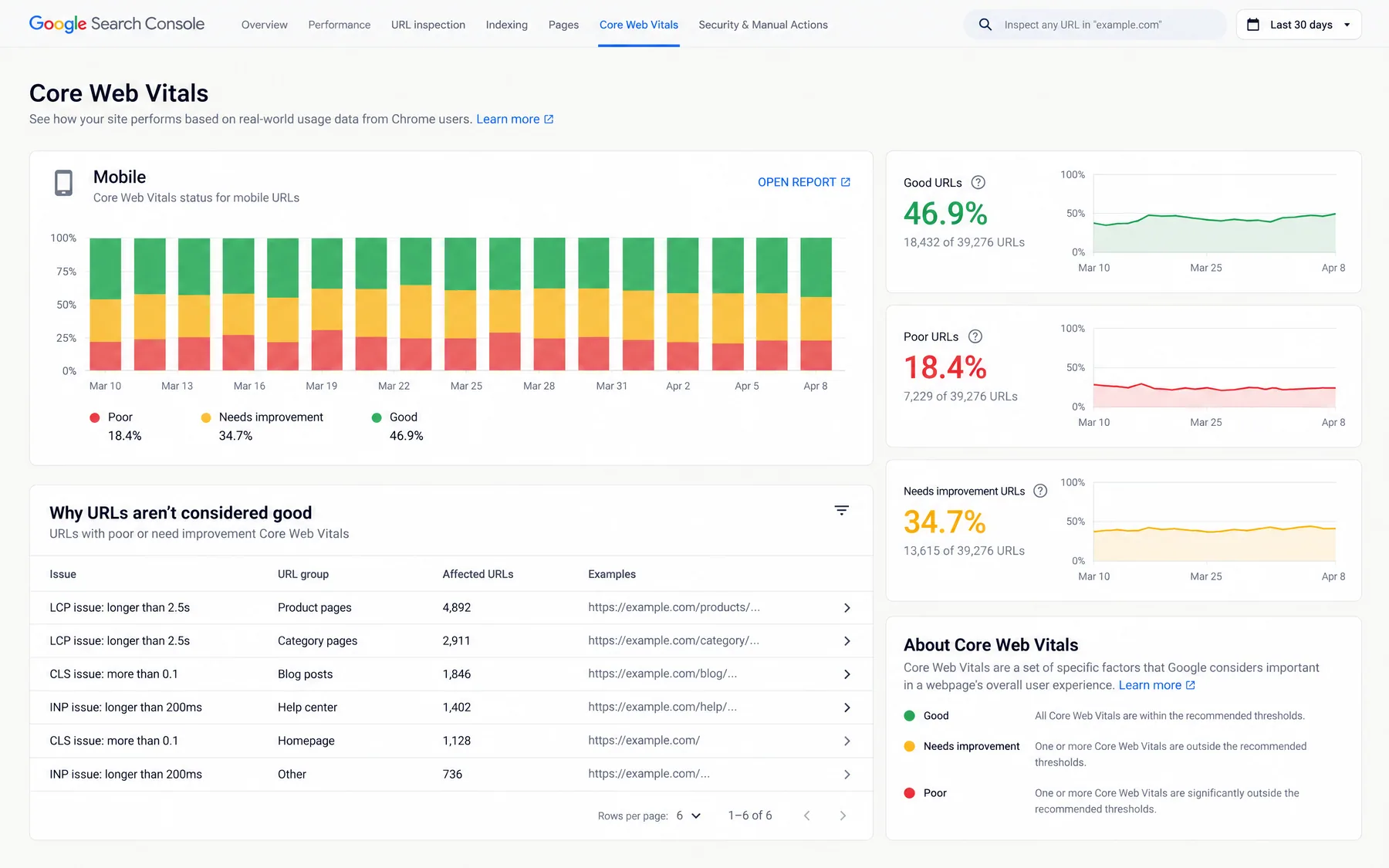Click the red Poor legend dot in chart
Image resolution: width=1389 pixels, height=868 pixels.
coord(95,417)
